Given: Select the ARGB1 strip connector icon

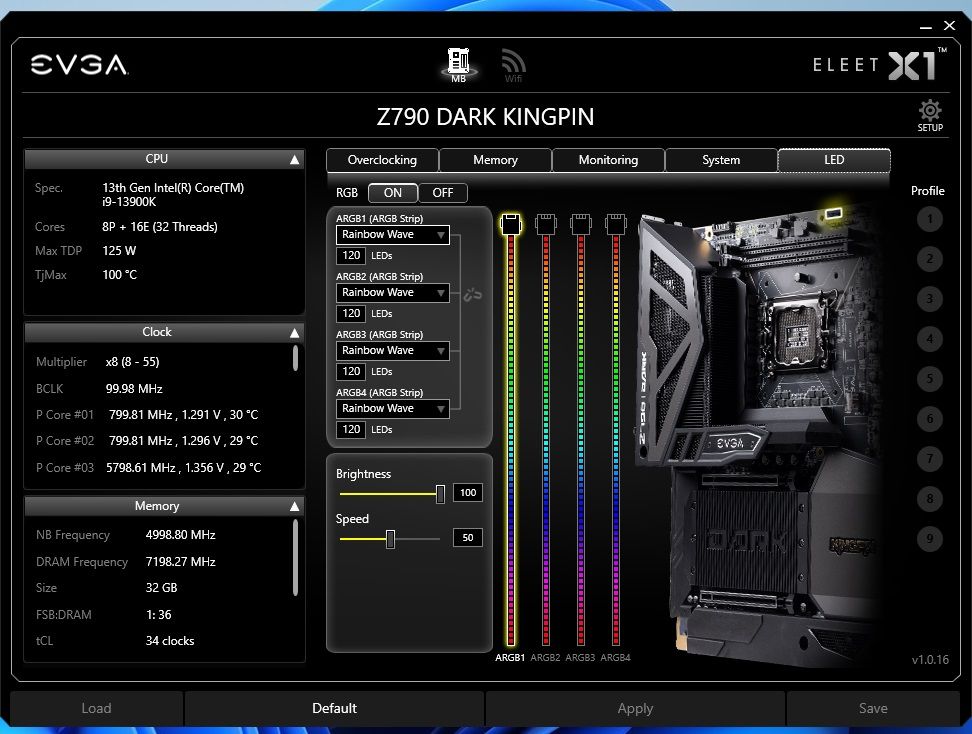Looking at the screenshot, I should point(511,224).
